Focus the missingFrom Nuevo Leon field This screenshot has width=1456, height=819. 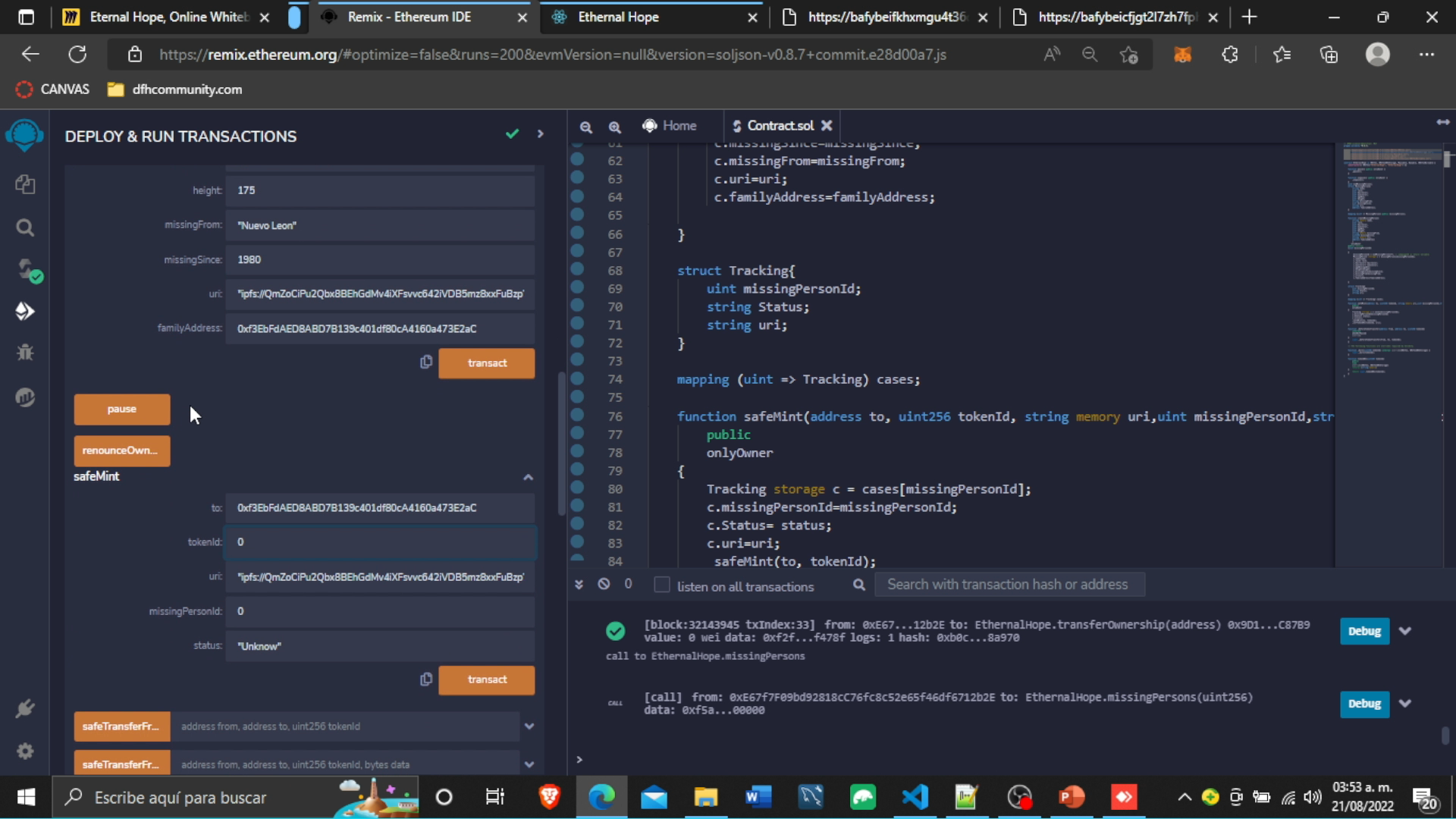click(381, 225)
